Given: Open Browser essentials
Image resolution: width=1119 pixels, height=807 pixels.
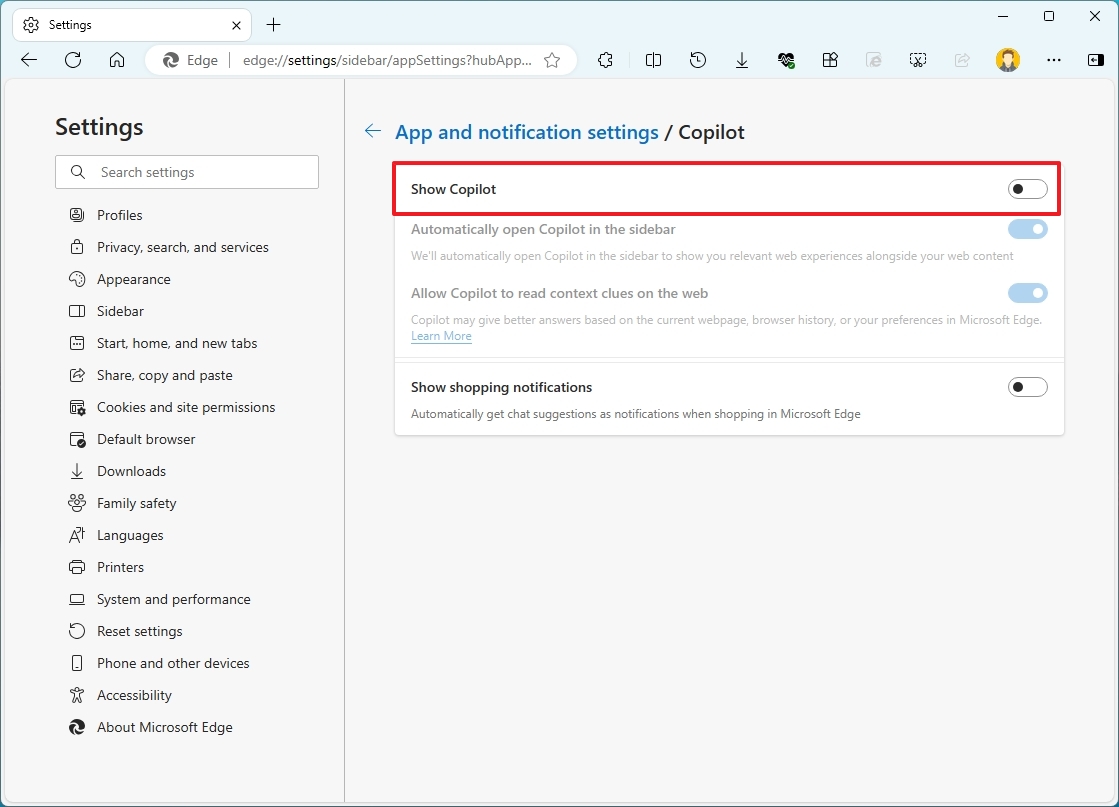Looking at the screenshot, I should pyautogui.click(x=786, y=60).
